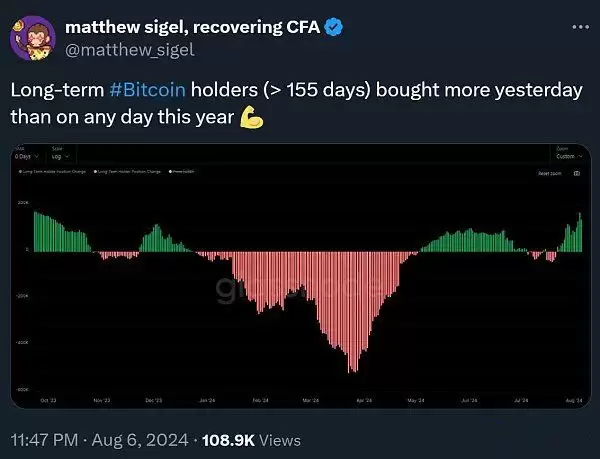Click the blue verified badge
Screen dimensions: 600x459
334,27
